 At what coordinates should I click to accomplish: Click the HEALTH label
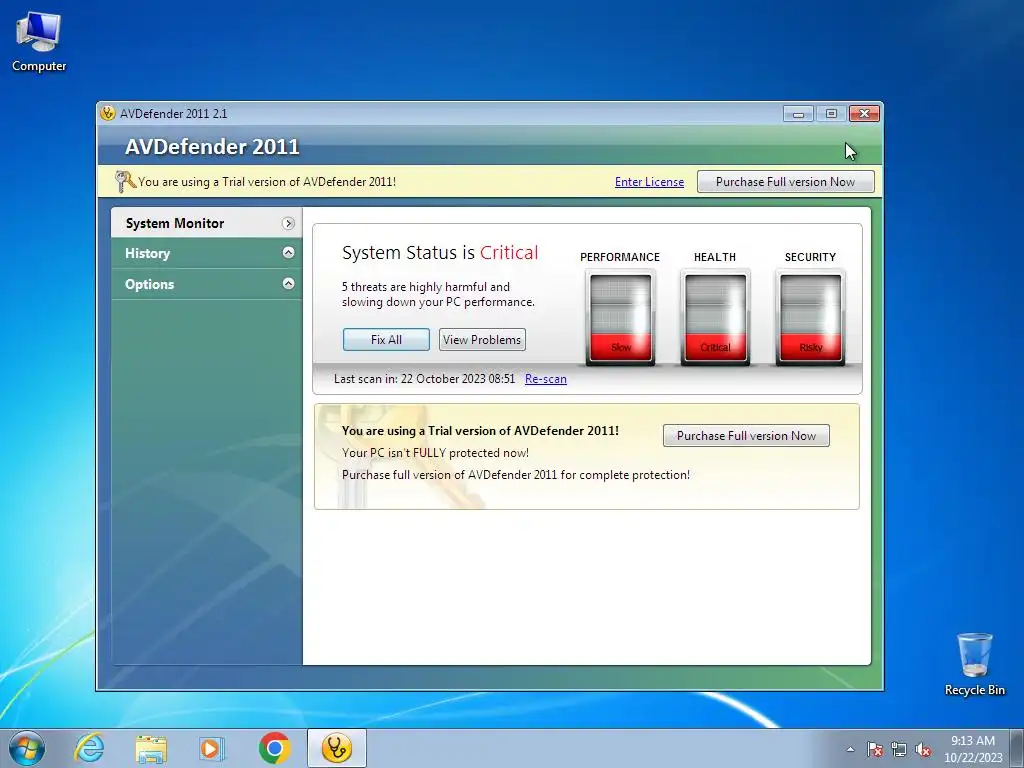click(x=715, y=257)
